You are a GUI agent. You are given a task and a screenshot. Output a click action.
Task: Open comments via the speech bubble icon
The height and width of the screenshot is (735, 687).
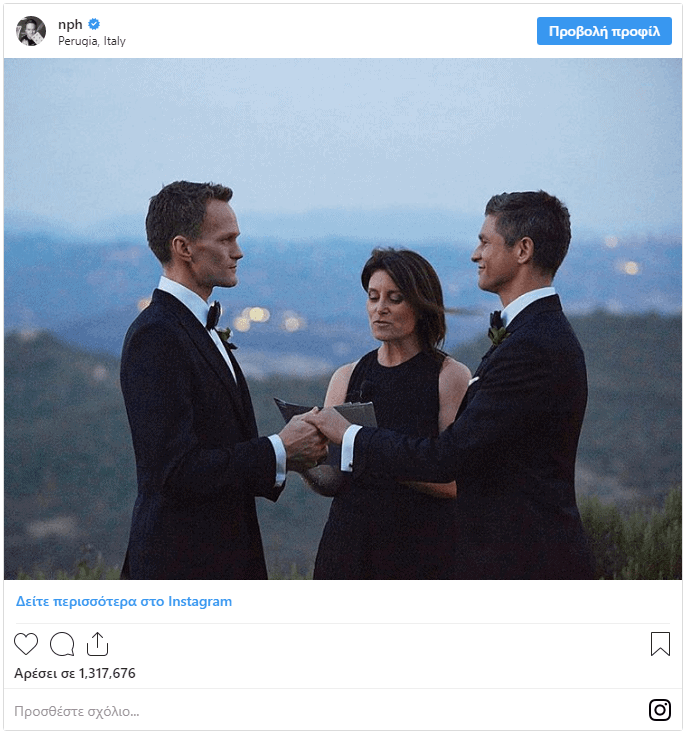(x=62, y=644)
